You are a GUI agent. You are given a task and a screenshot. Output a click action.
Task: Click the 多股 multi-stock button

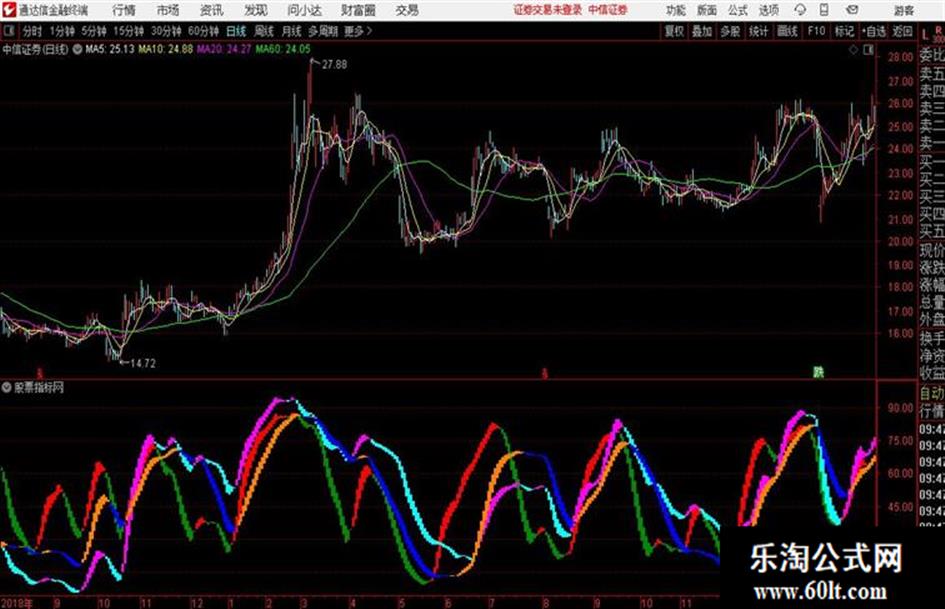(730, 31)
